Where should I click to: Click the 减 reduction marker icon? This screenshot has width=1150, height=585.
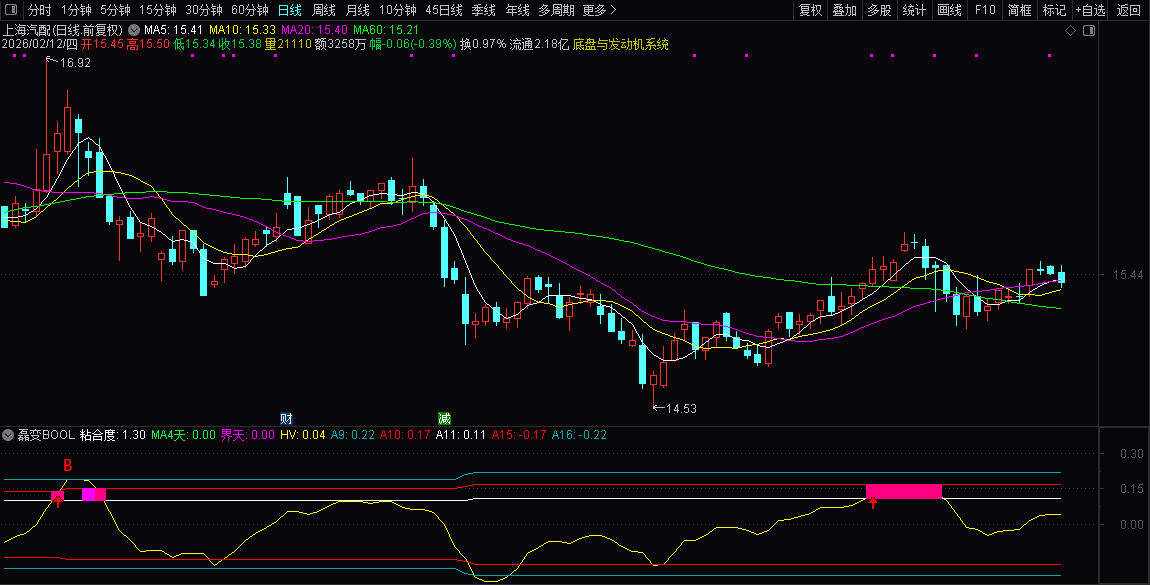[x=444, y=417]
